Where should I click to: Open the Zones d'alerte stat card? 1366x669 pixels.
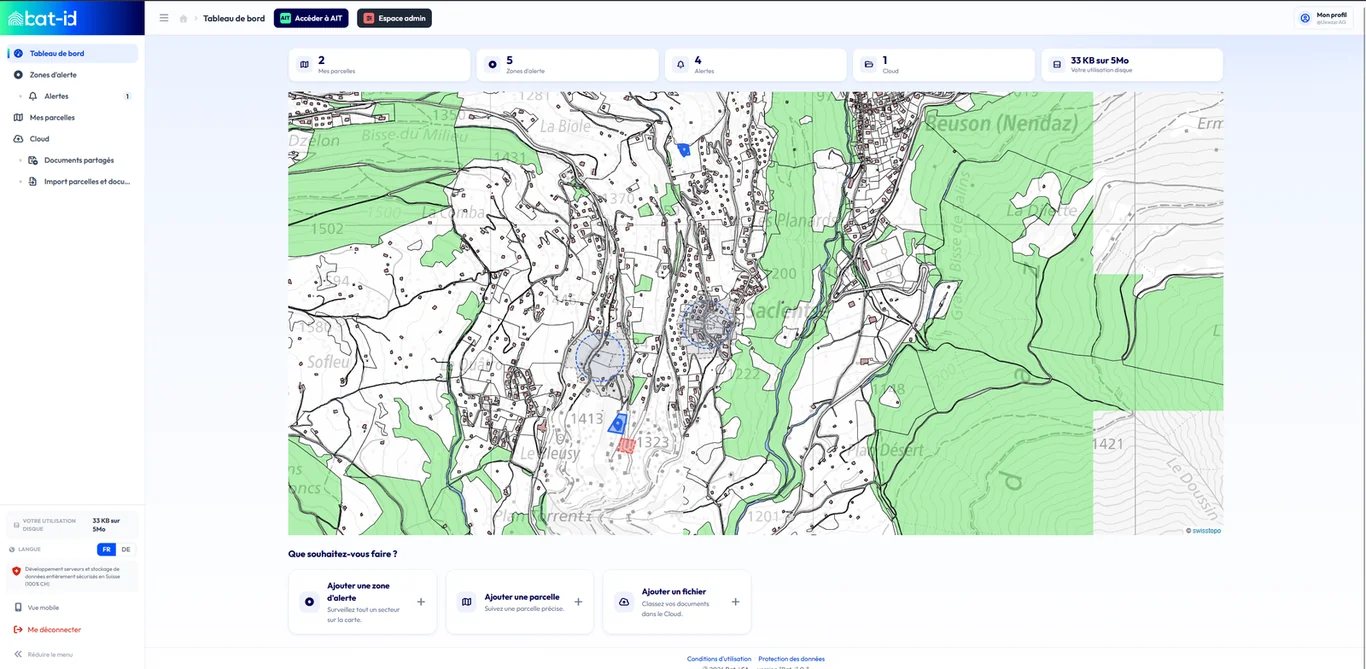(x=567, y=65)
